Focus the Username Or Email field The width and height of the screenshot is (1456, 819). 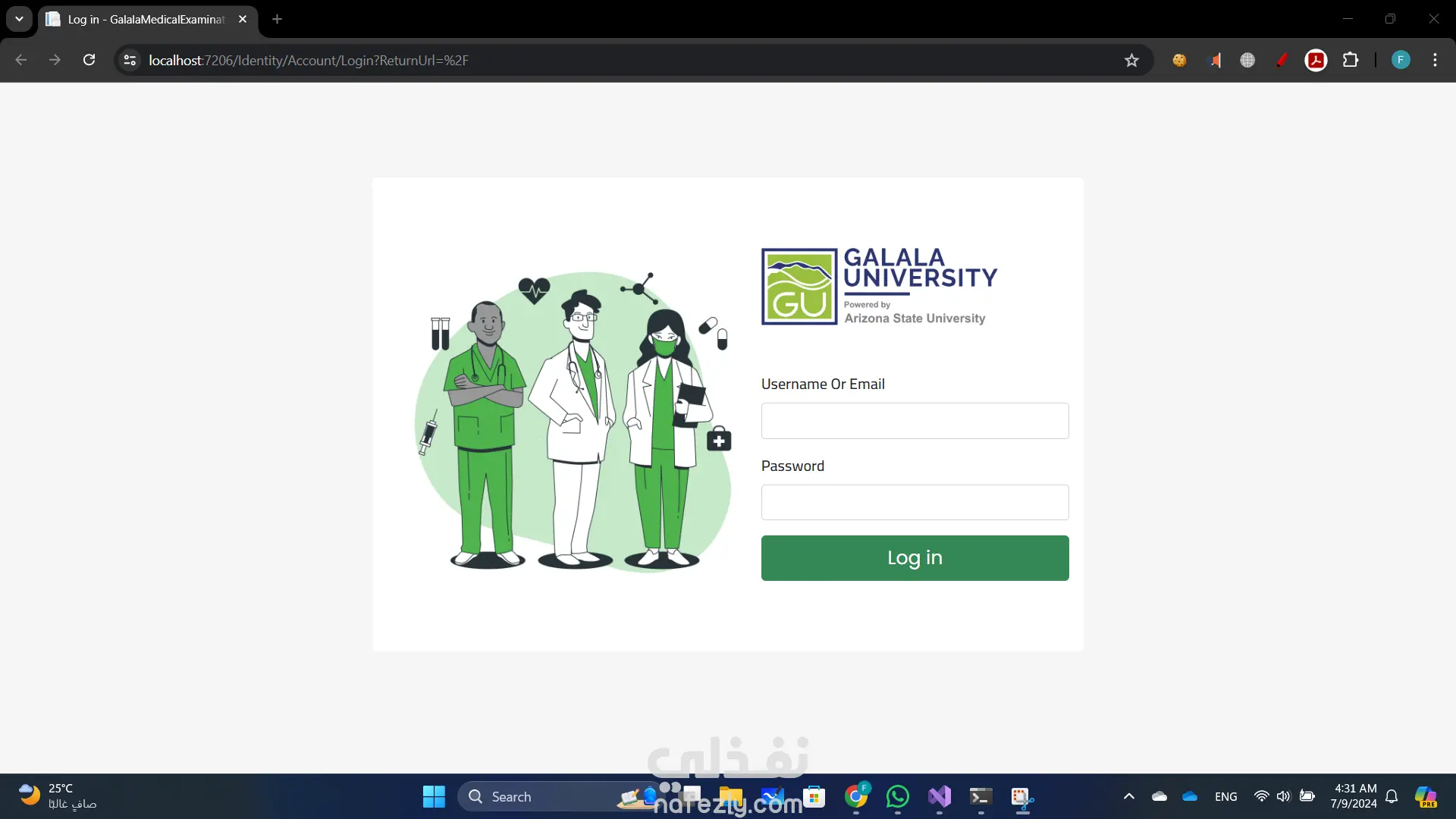915,421
